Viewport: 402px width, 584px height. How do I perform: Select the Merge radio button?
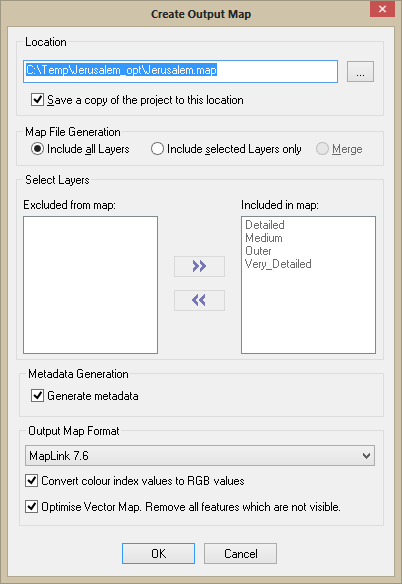point(322,149)
